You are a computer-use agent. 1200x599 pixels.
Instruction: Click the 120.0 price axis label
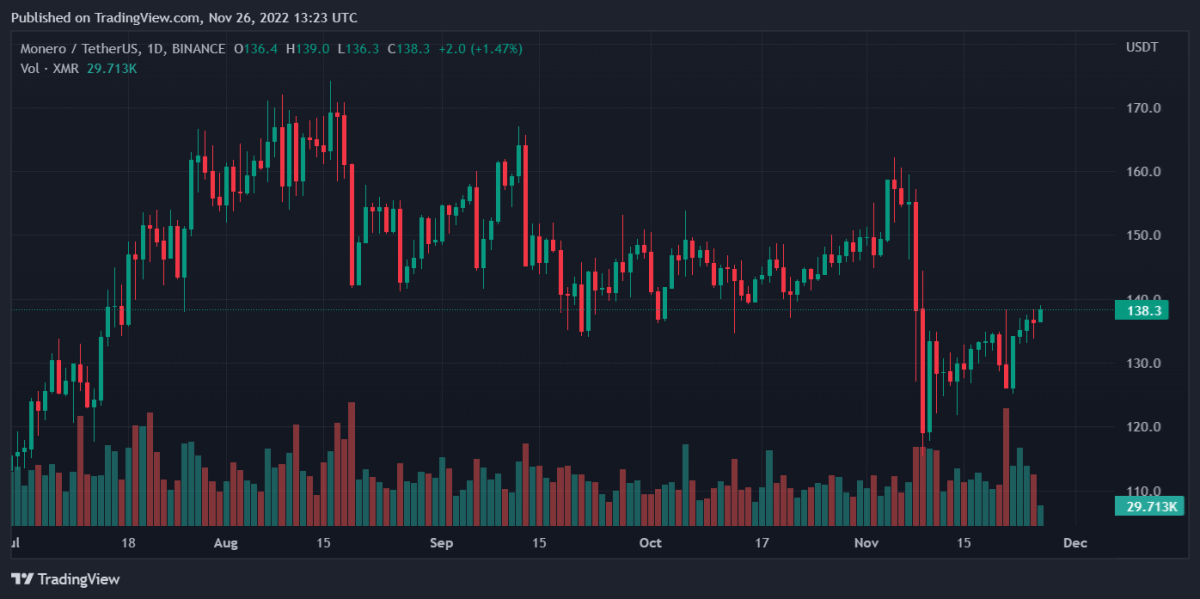[1143, 428]
